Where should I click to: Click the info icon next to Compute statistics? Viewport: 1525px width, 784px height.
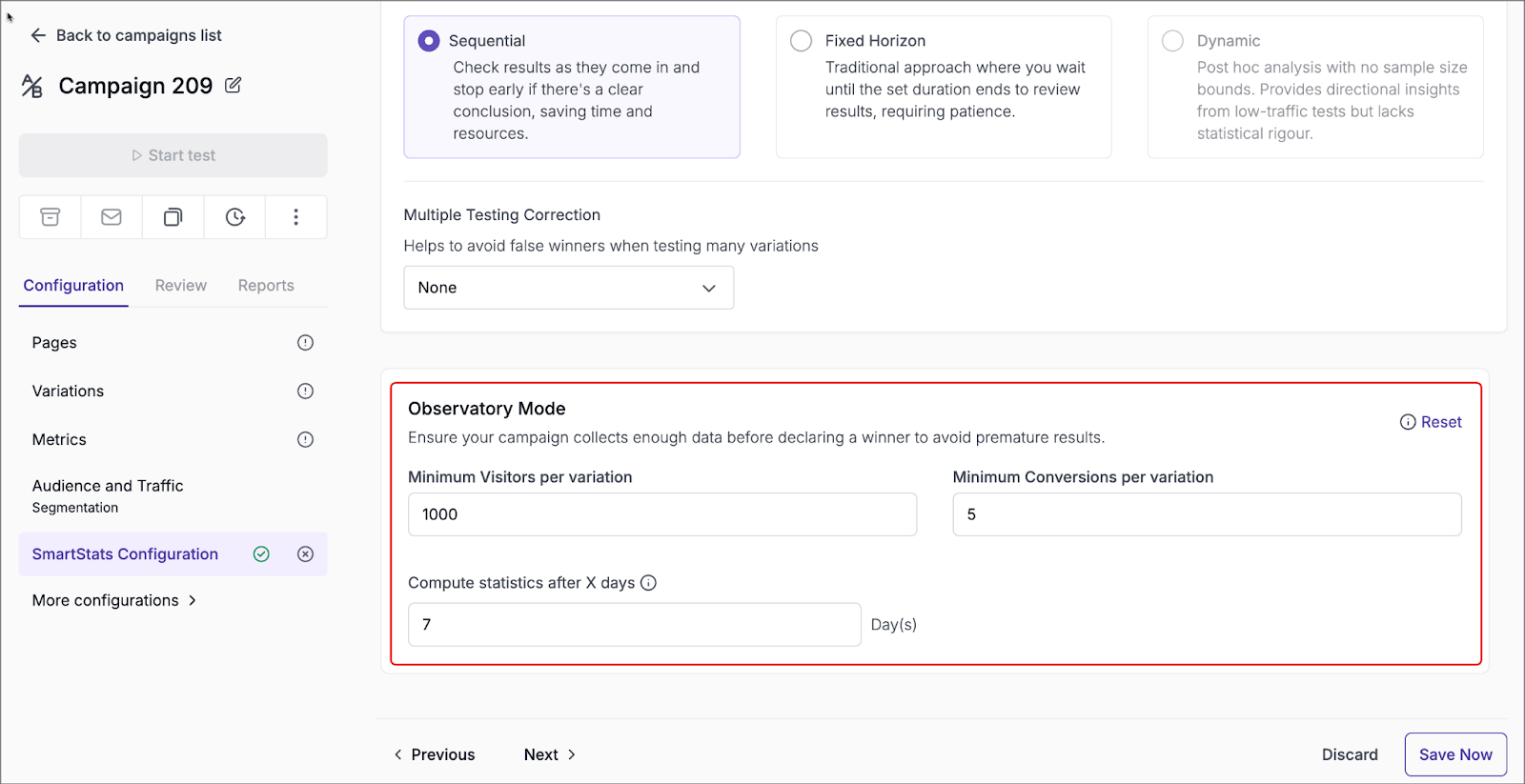pos(648,583)
